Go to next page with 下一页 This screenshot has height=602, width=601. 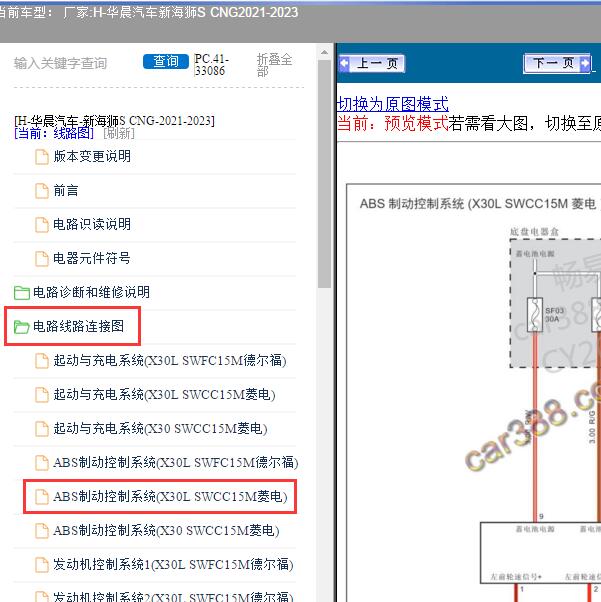(557, 63)
